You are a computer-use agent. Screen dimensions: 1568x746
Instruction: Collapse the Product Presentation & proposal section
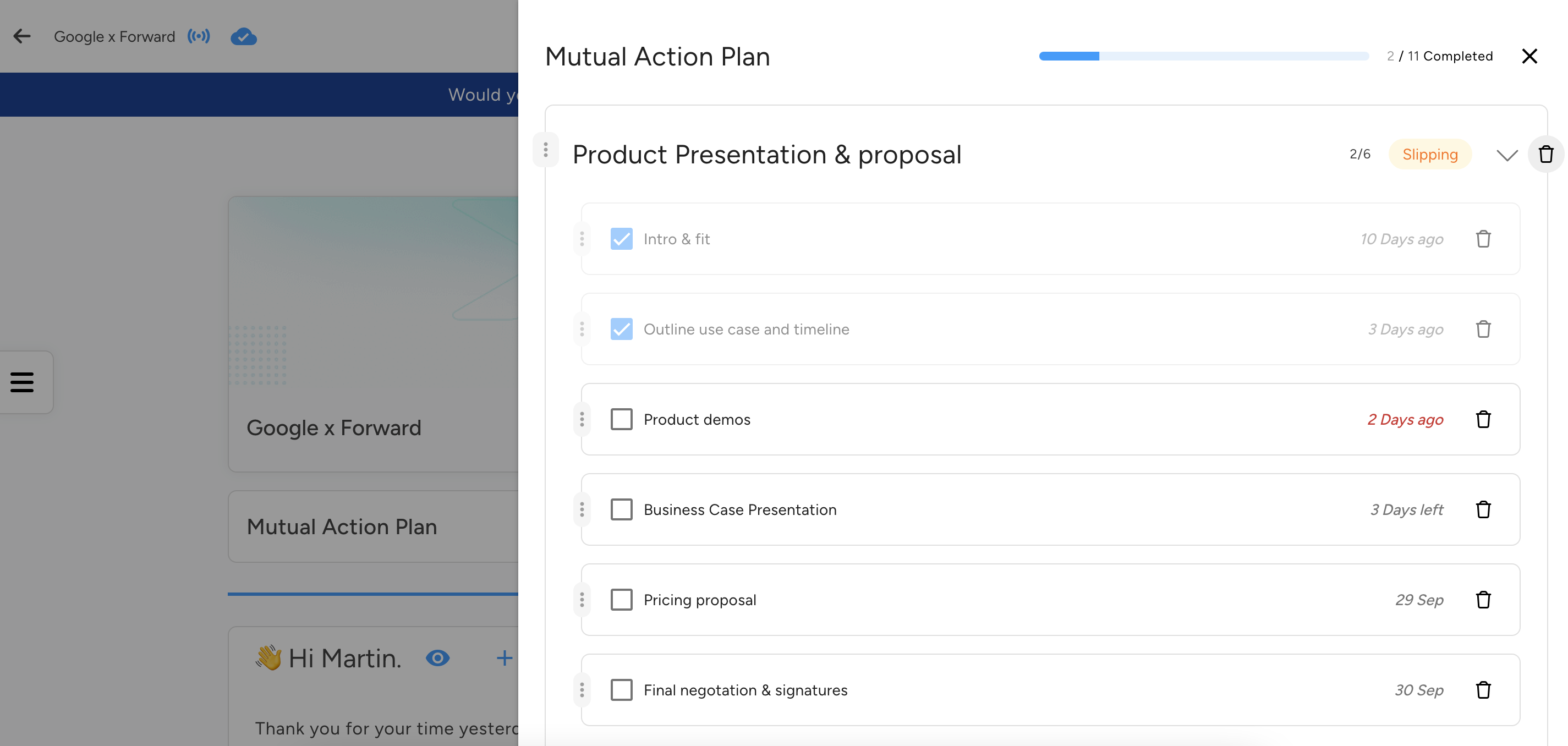pyautogui.click(x=1507, y=155)
